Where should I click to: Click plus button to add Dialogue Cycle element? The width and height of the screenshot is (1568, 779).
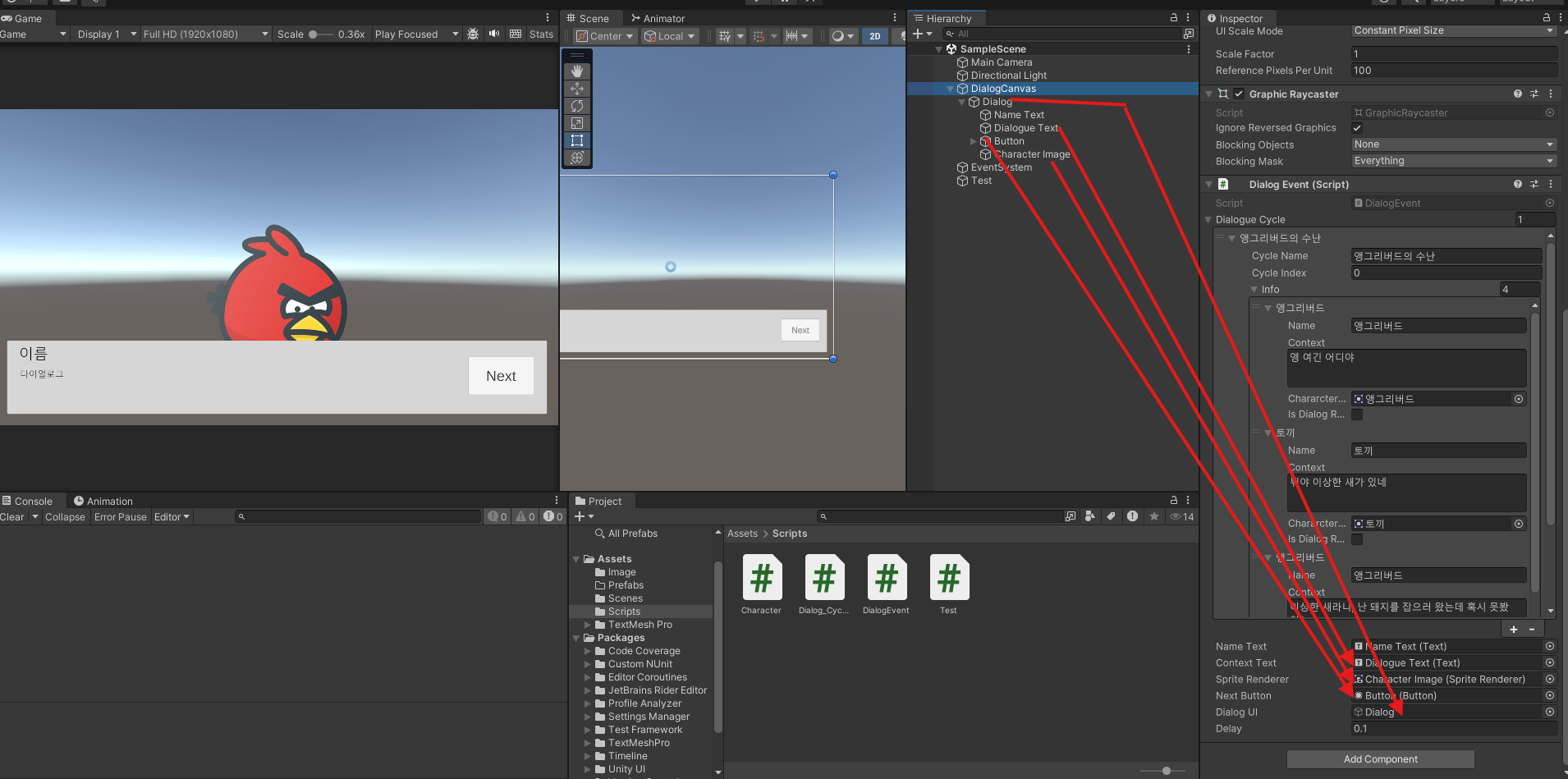pos(1514,630)
